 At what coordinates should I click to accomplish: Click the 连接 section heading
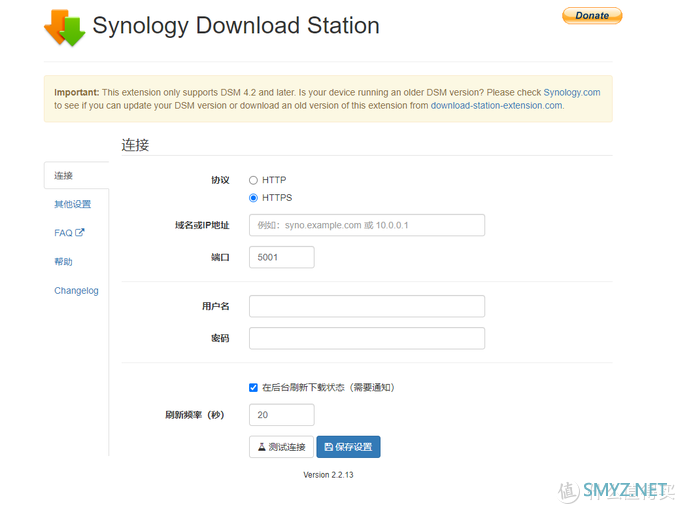pyautogui.click(x=135, y=145)
